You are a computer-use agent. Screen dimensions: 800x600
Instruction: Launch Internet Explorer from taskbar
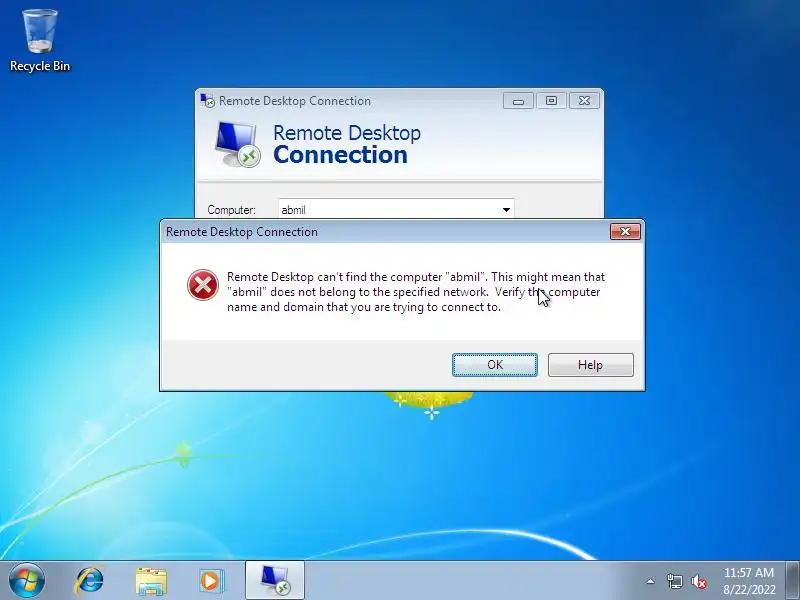click(x=89, y=581)
